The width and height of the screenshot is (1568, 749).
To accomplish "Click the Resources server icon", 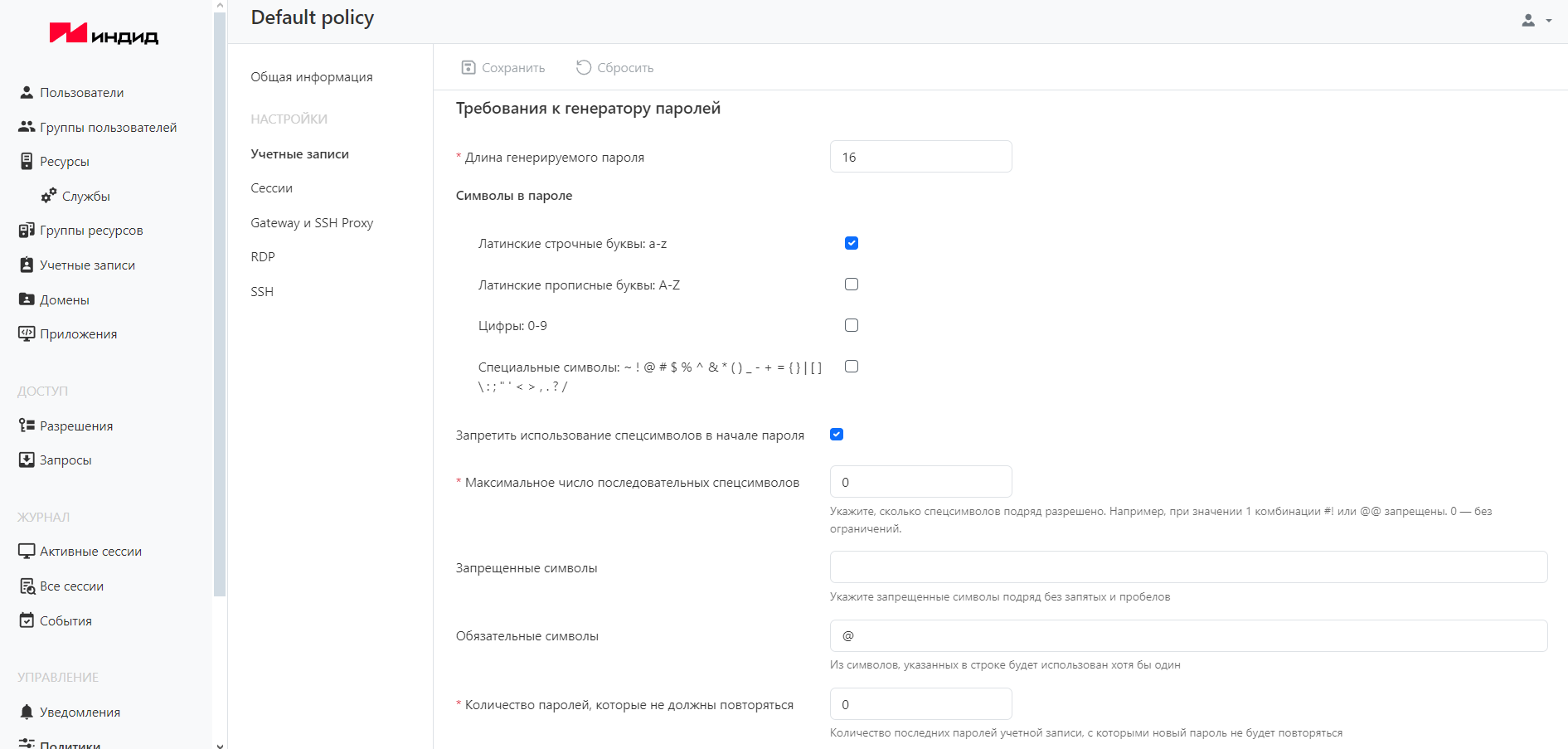I will (27, 161).
